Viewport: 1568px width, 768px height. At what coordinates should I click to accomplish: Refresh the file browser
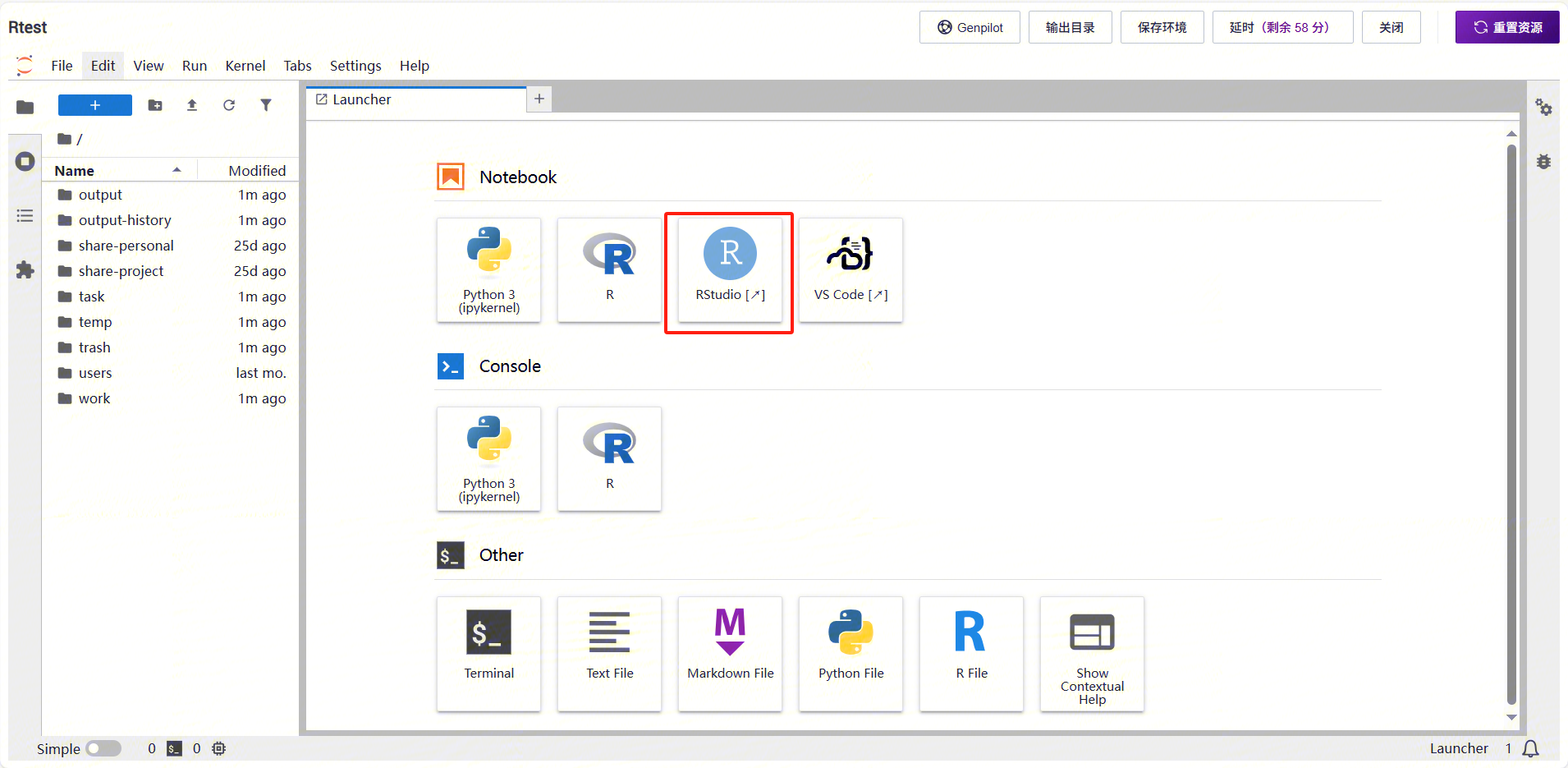coord(229,105)
